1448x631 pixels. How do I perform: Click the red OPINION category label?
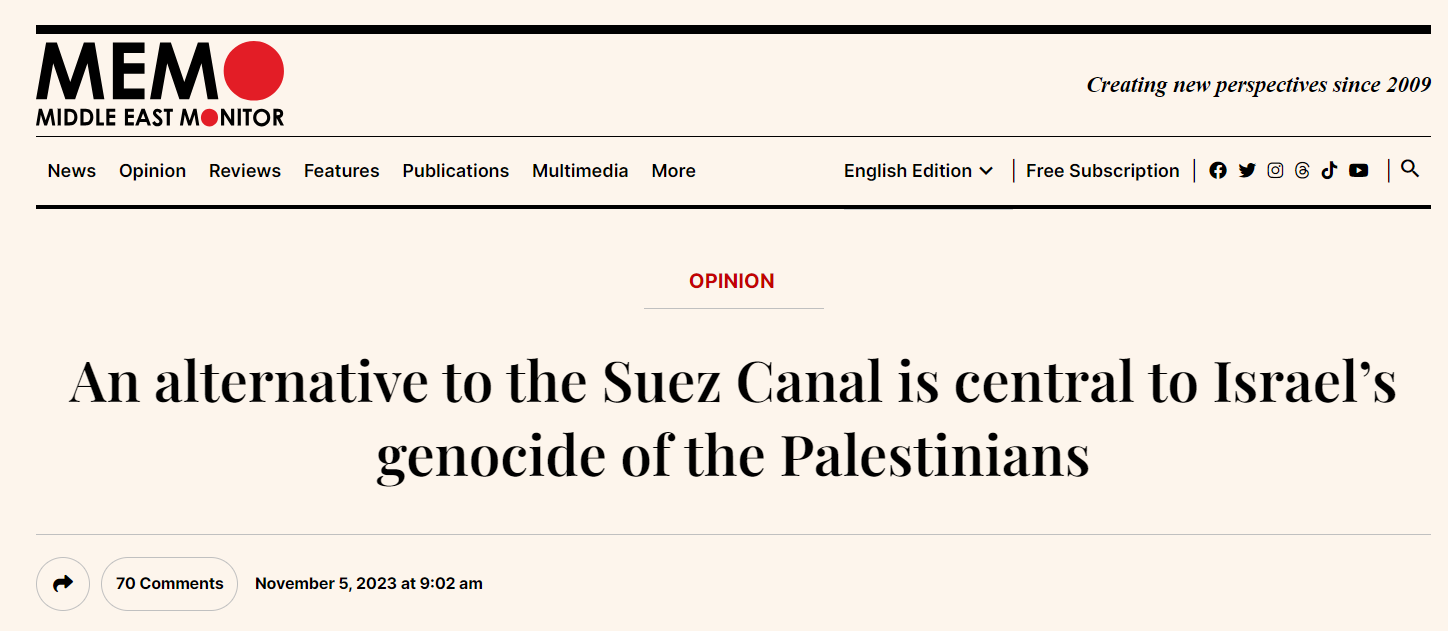tap(732, 281)
